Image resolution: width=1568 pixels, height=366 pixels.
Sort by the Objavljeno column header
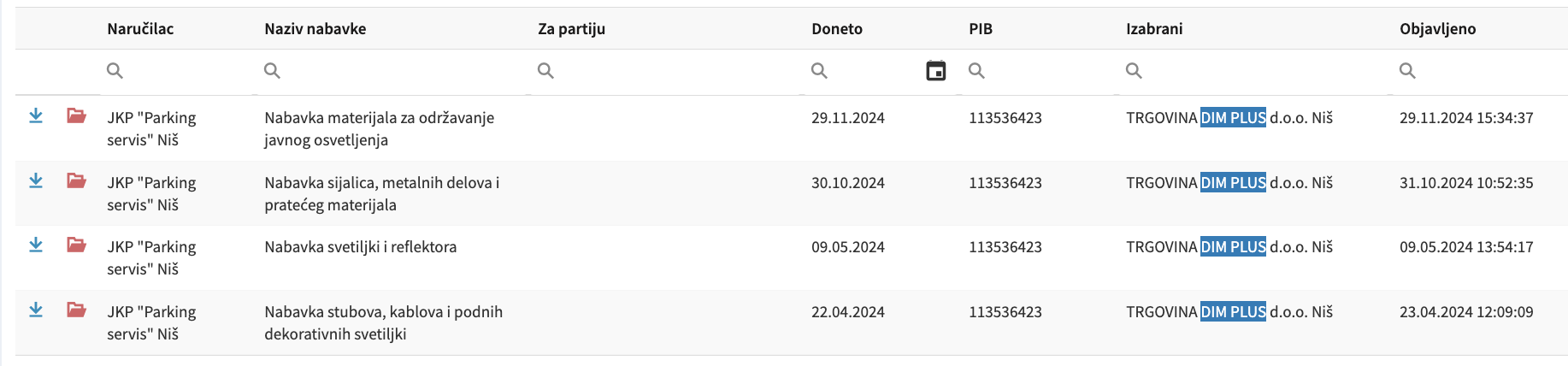point(1437,29)
